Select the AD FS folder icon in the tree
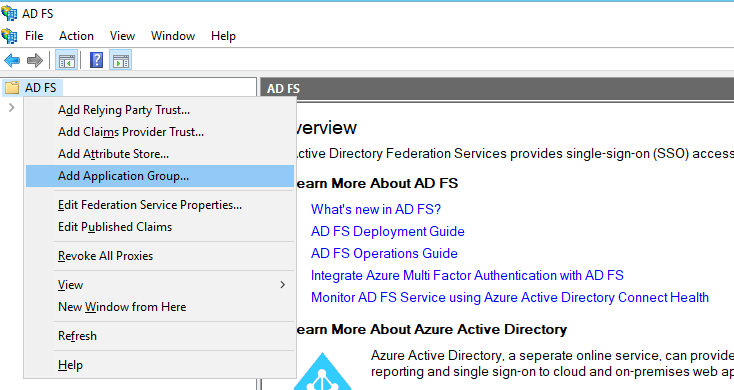Viewport: 734px width, 390px height. click(12, 88)
